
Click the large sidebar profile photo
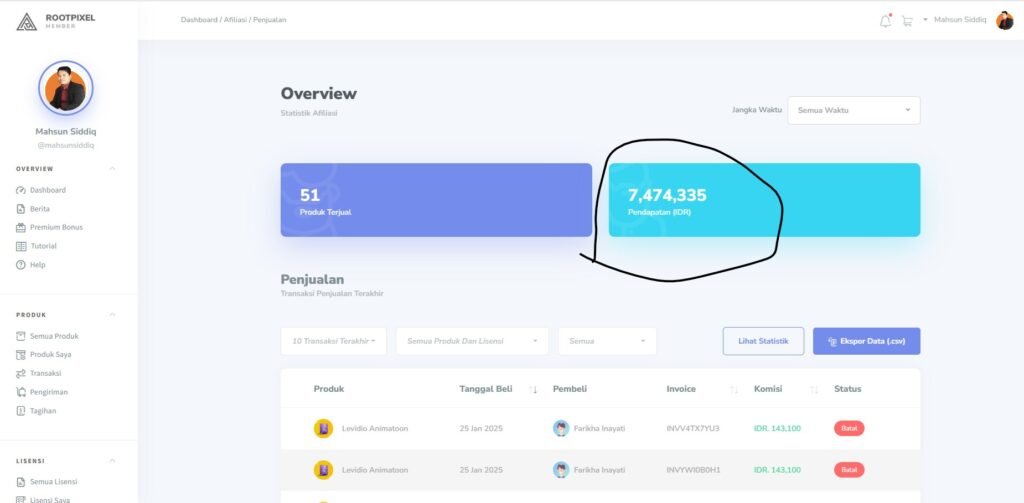click(x=66, y=89)
